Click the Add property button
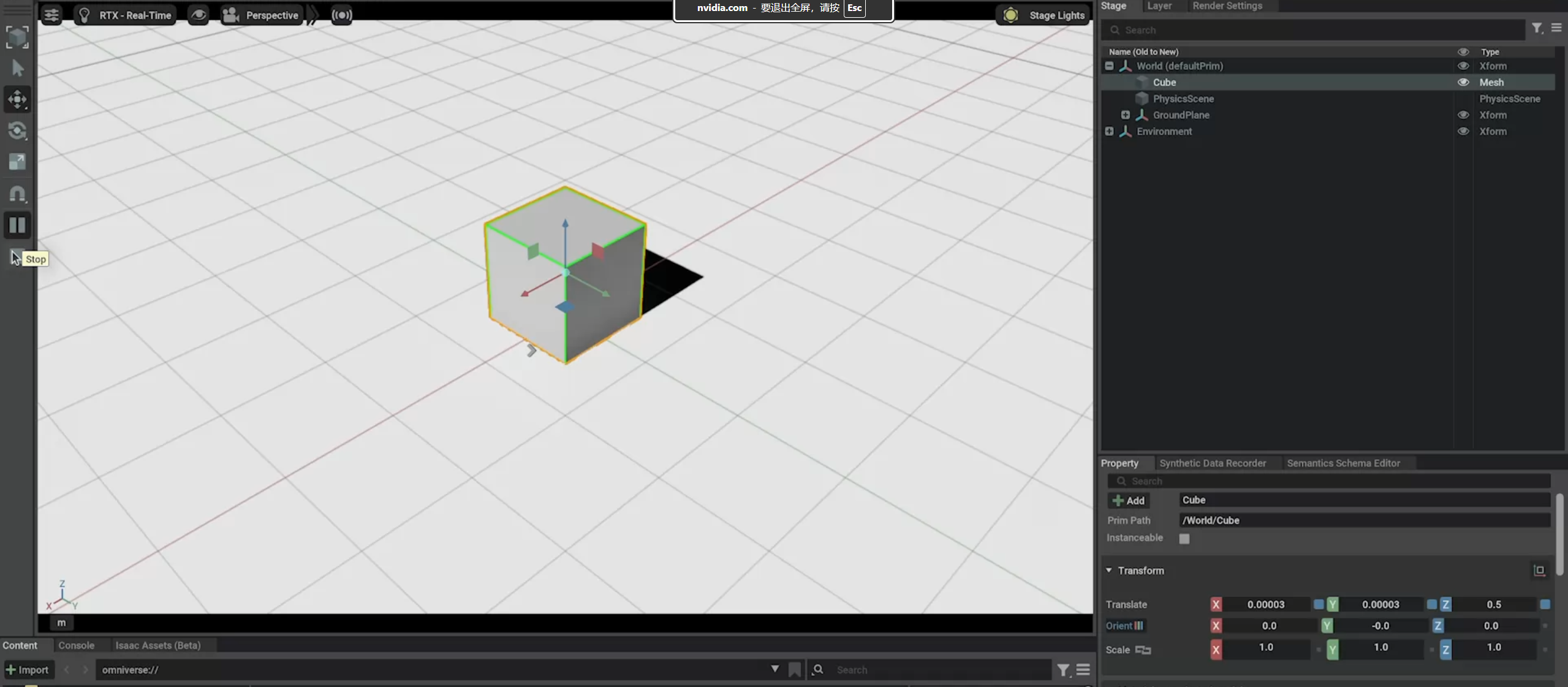This screenshot has height=687, width=1568. coord(1128,501)
